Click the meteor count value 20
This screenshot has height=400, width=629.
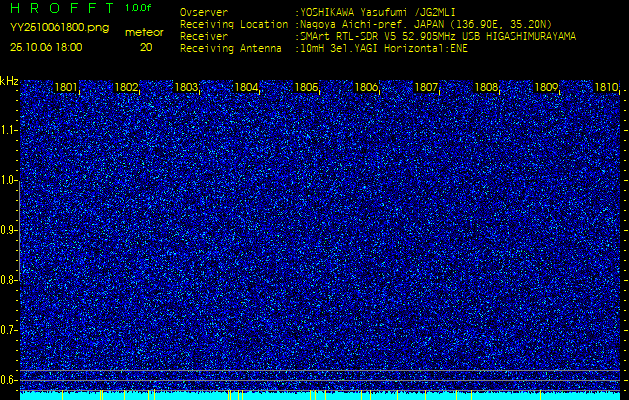pyautogui.click(x=146, y=47)
